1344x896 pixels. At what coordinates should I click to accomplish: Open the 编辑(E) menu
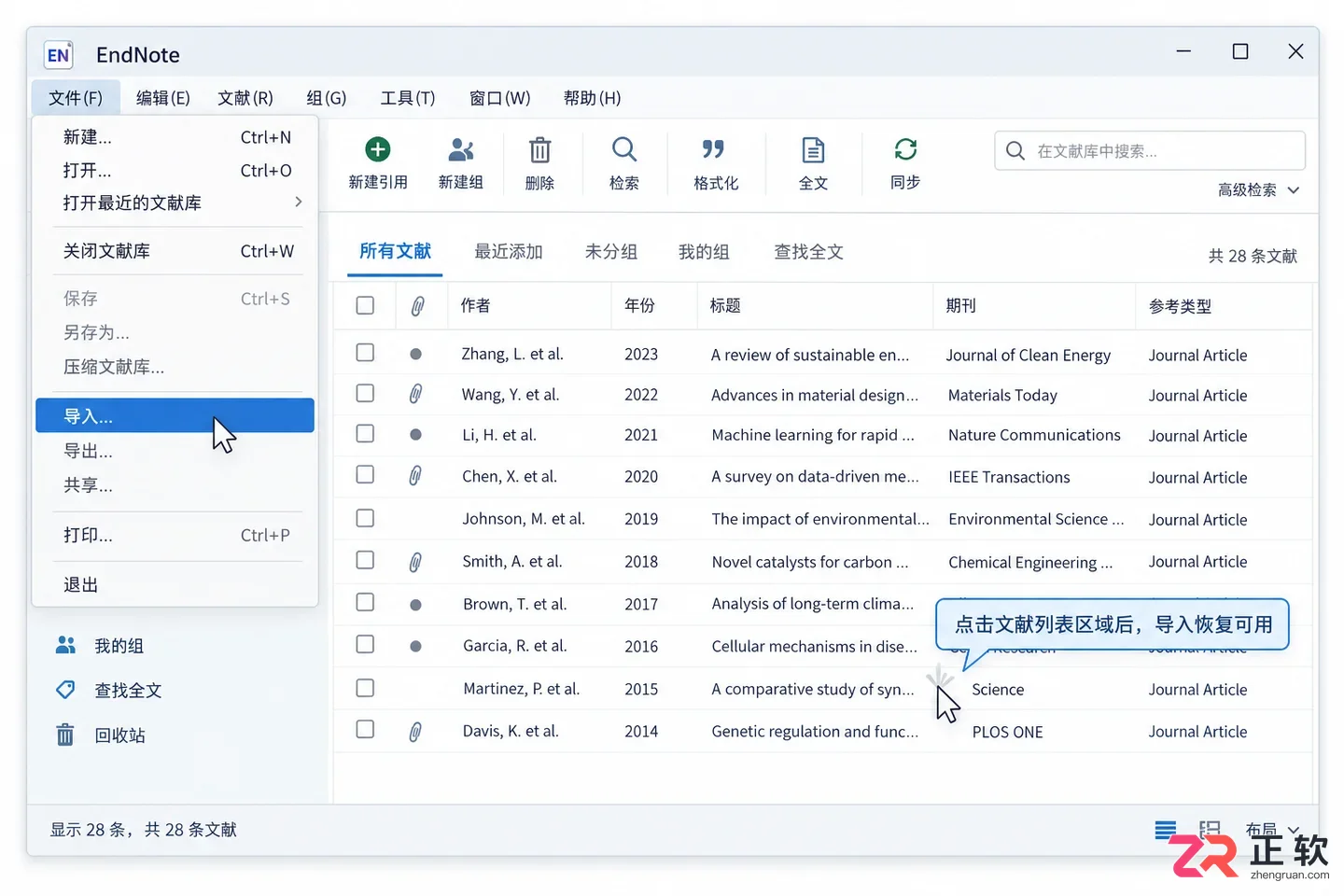click(163, 98)
